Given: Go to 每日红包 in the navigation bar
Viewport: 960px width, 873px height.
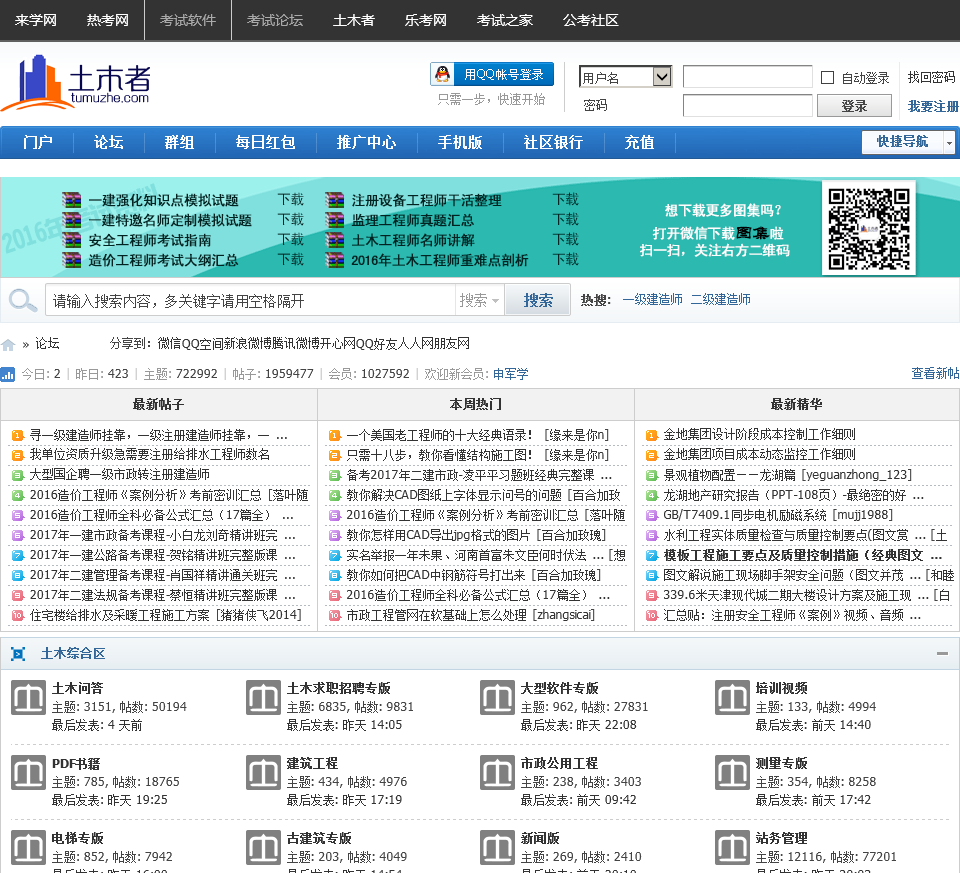Looking at the screenshot, I should click(265, 142).
